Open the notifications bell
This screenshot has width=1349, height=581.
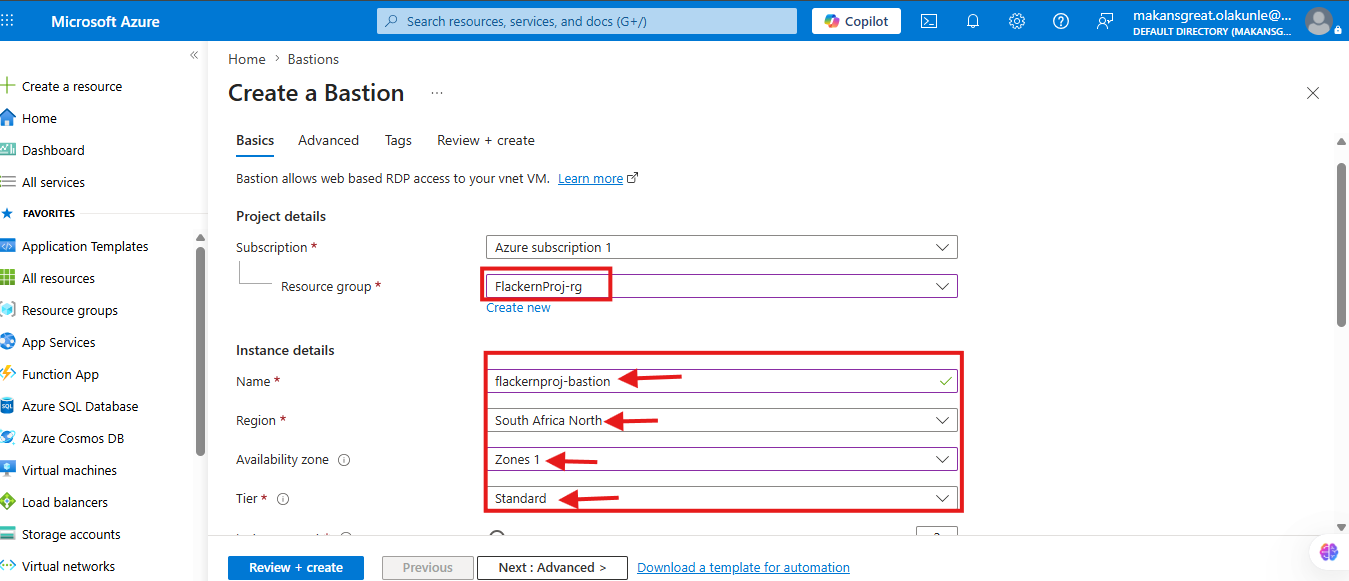[973, 21]
